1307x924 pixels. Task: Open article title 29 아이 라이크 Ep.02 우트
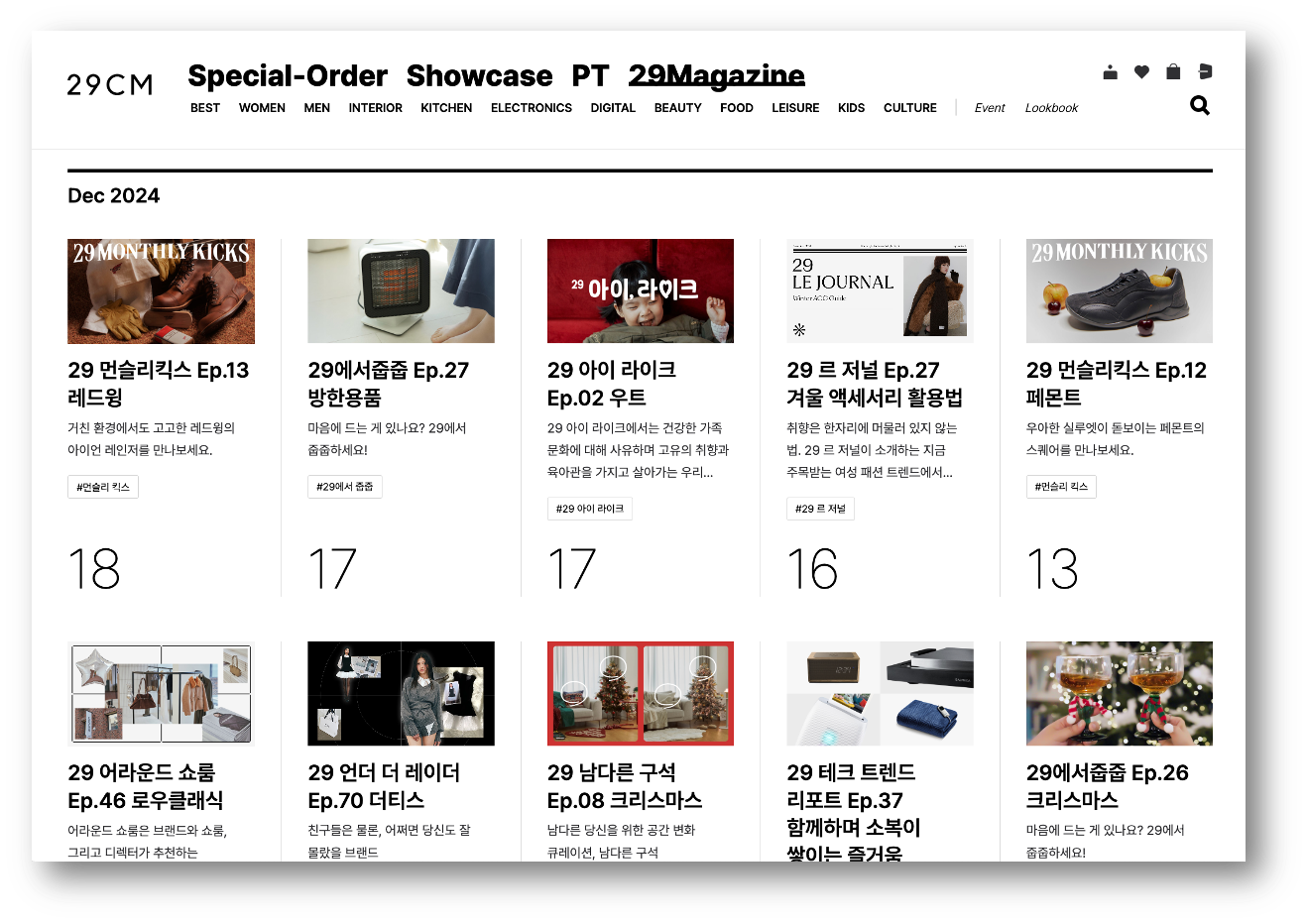pyautogui.click(x=612, y=384)
